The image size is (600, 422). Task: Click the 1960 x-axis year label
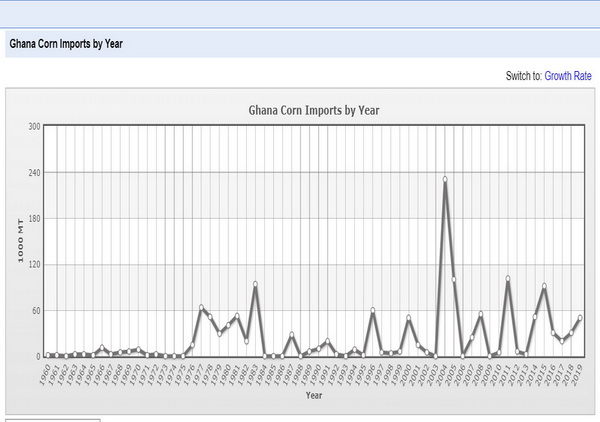click(45, 373)
